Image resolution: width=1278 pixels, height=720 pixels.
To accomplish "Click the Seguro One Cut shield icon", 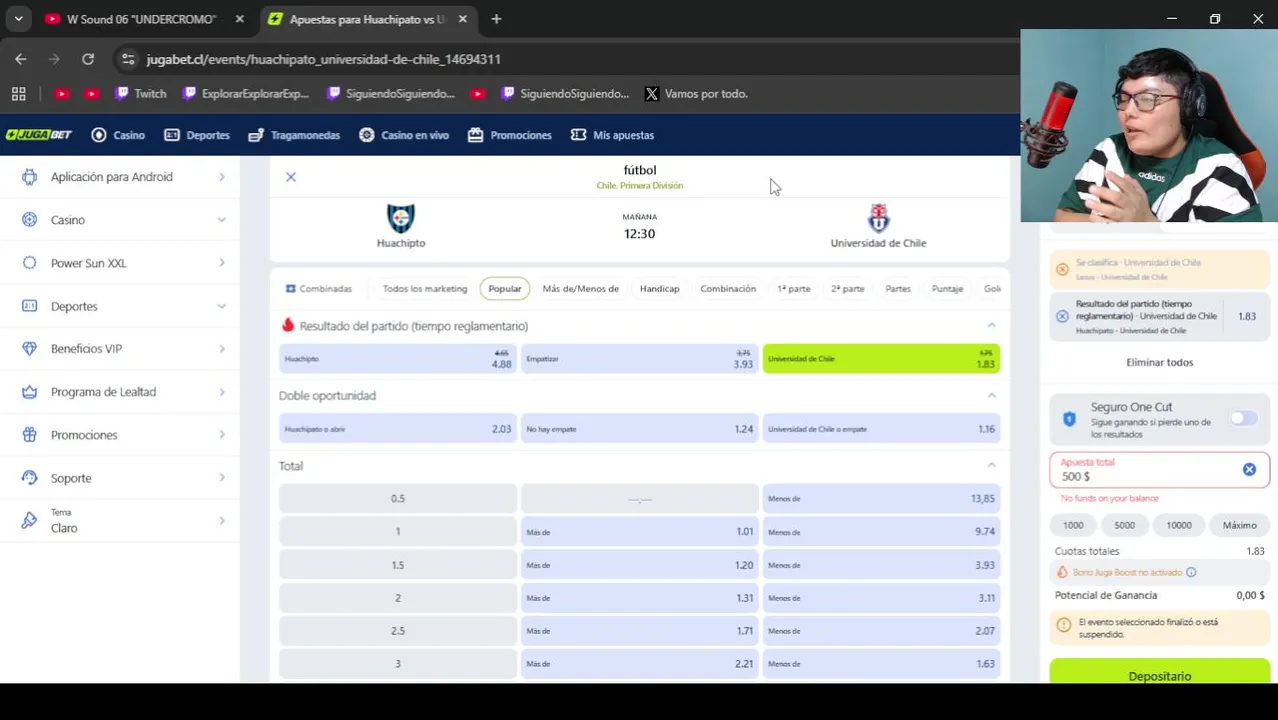I will (x=1069, y=420).
